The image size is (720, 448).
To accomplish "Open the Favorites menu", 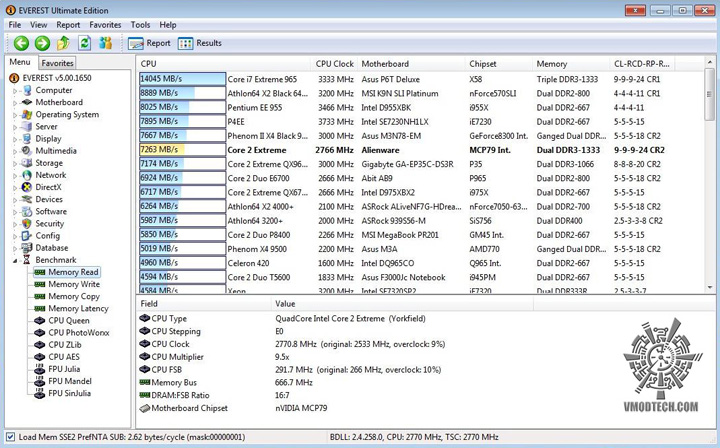I will point(105,25).
